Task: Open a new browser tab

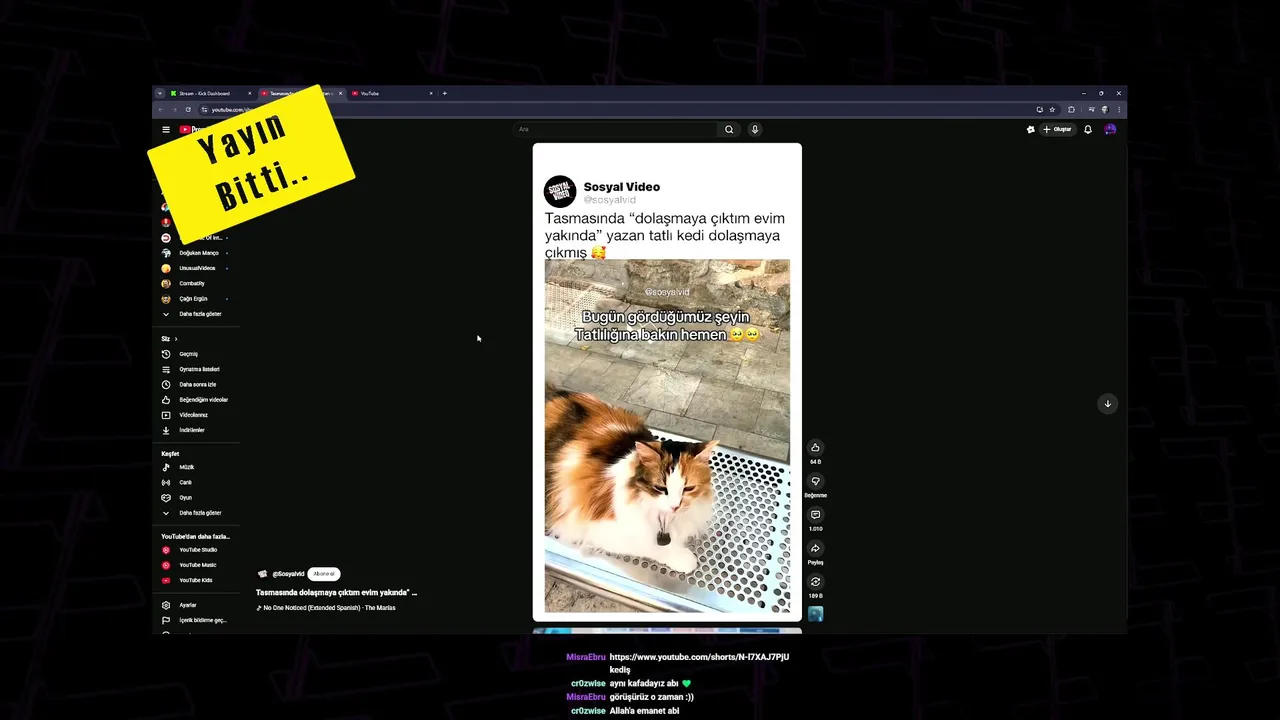Action: point(445,93)
